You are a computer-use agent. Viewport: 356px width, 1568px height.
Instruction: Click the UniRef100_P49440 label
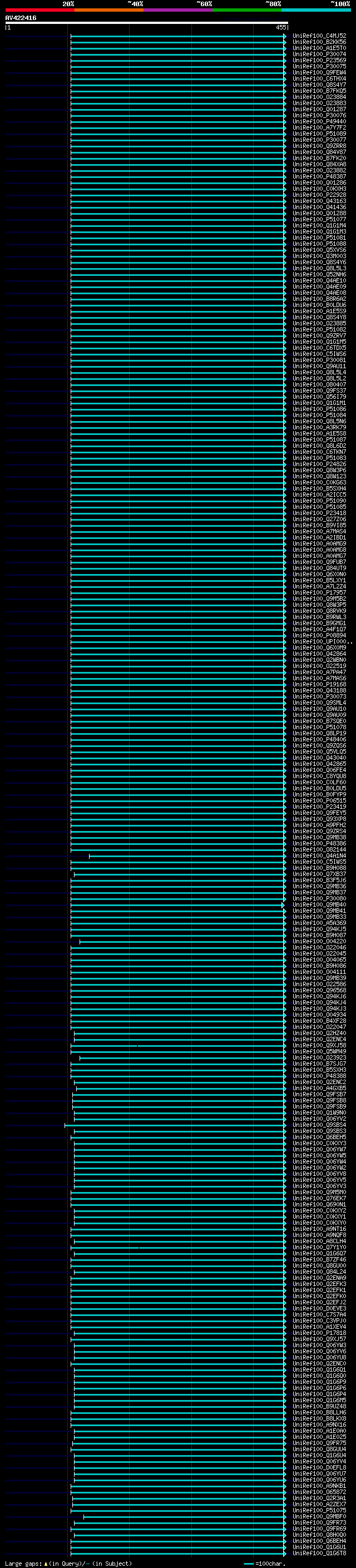click(x=319, y=122)
